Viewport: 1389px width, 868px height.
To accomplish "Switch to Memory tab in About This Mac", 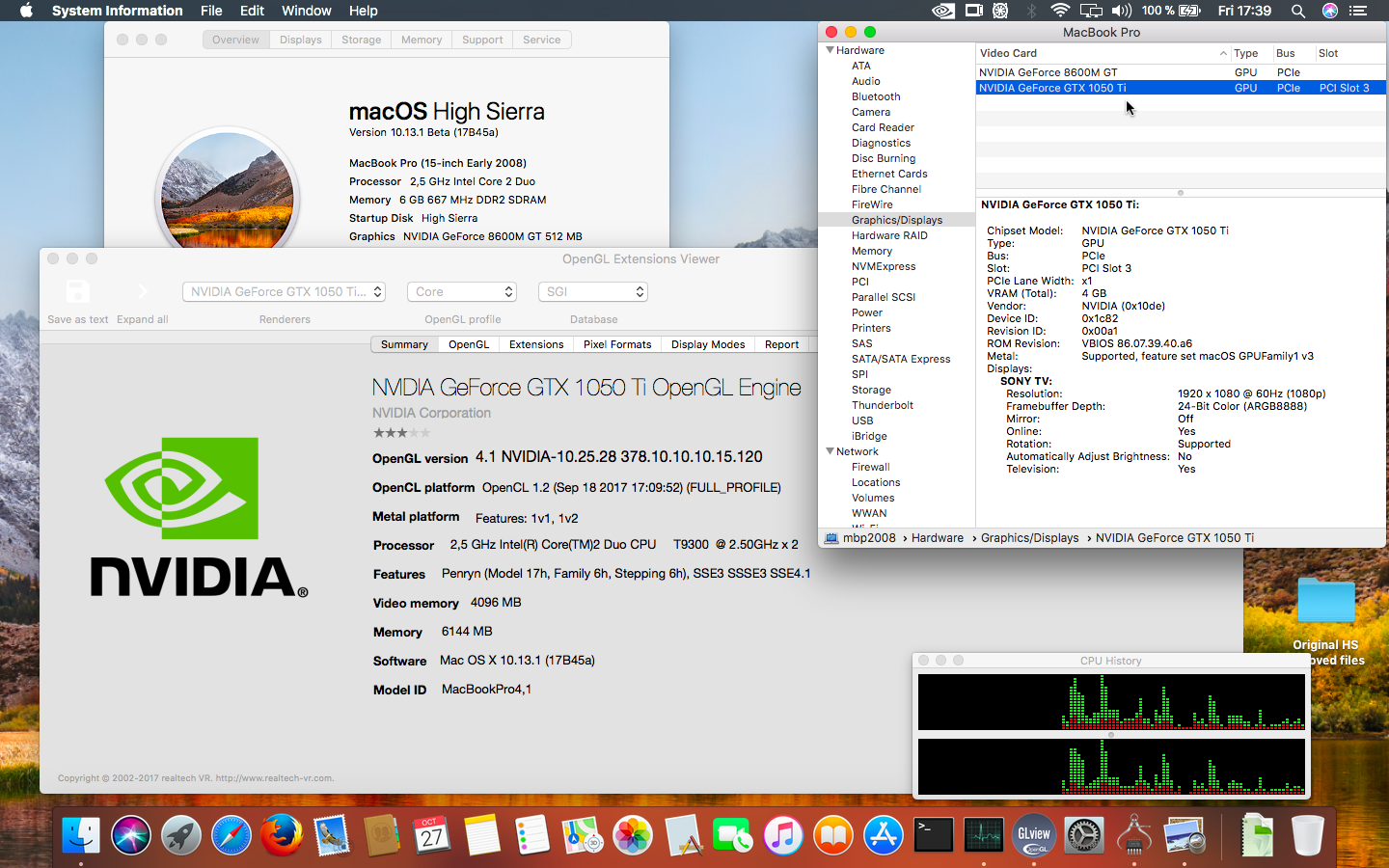I will click(x=422, y=40).
